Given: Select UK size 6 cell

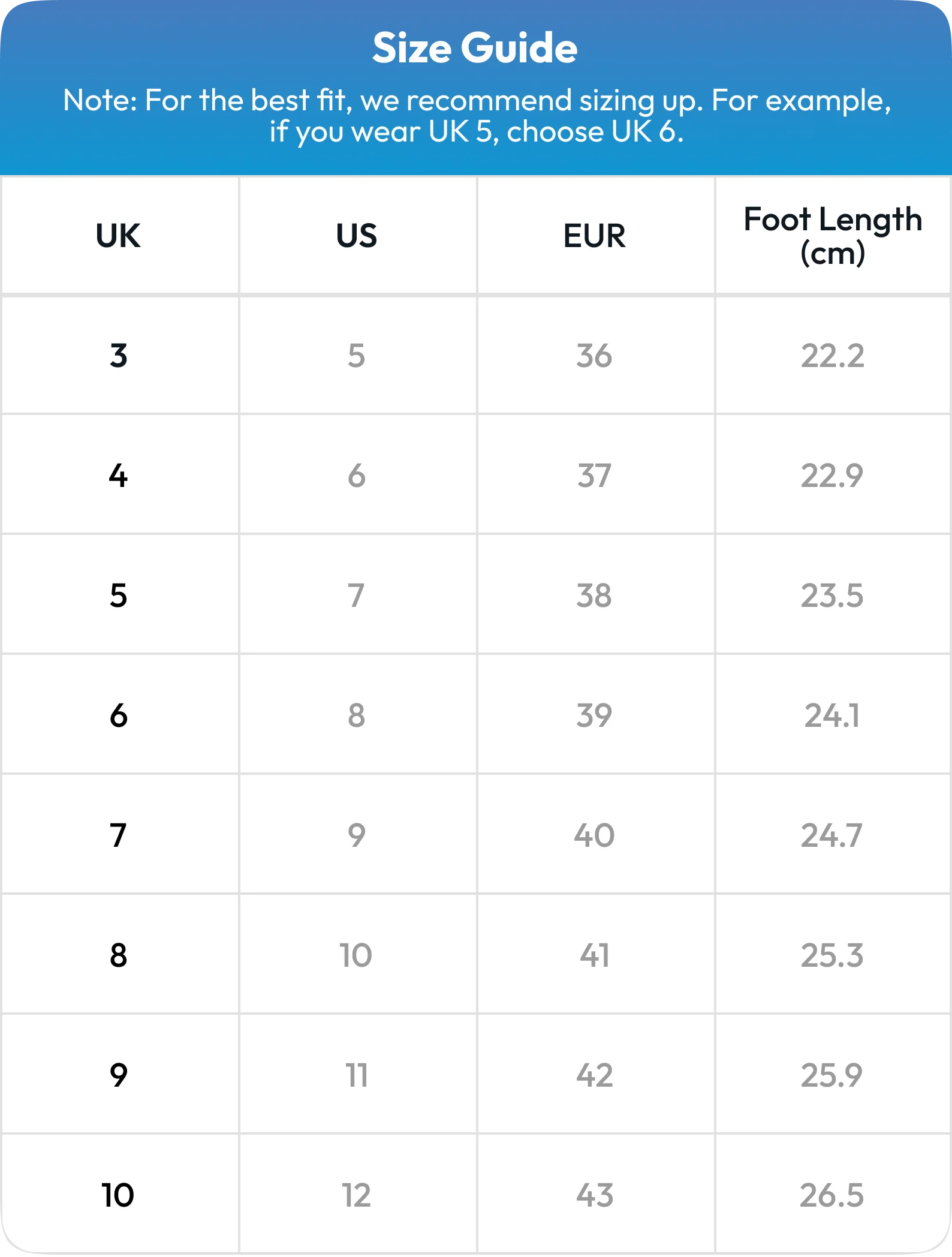Looking at the screenshot, I should 119,715.
